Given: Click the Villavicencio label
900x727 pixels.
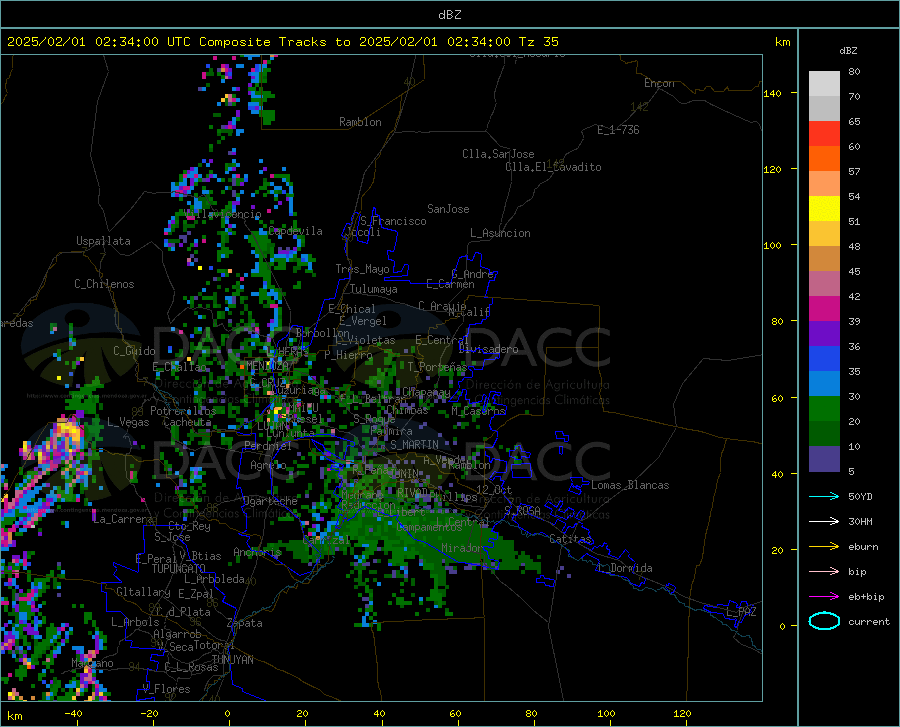Looking at the screenshot, I should click(224, 214).
